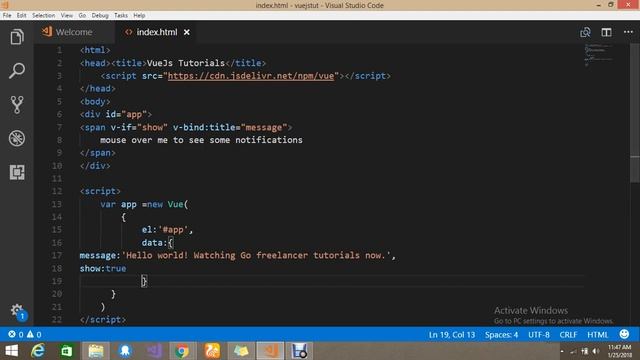Change indentation via Spaces: 4
The image size is (640, 360).
[501, 335]
